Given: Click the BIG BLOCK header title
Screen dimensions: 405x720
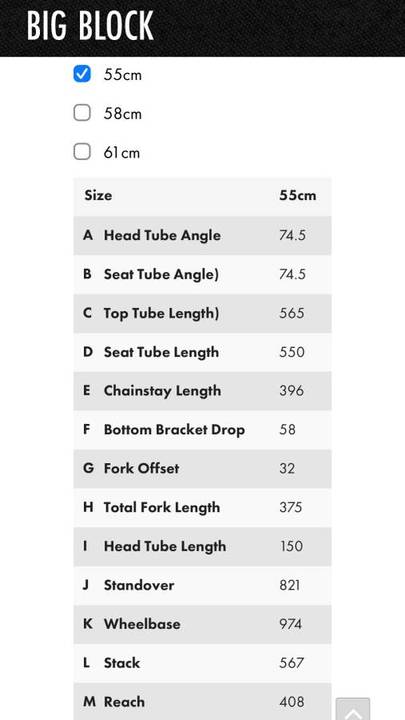Looking at the screenshot, I should coord(90,26).
